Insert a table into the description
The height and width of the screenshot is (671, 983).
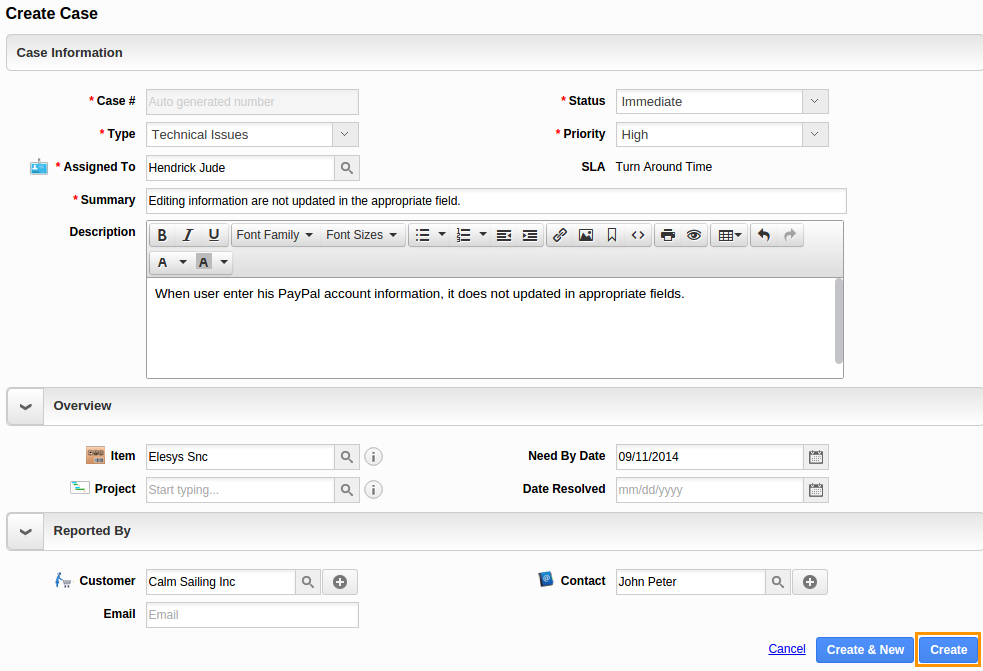[727, 234]
